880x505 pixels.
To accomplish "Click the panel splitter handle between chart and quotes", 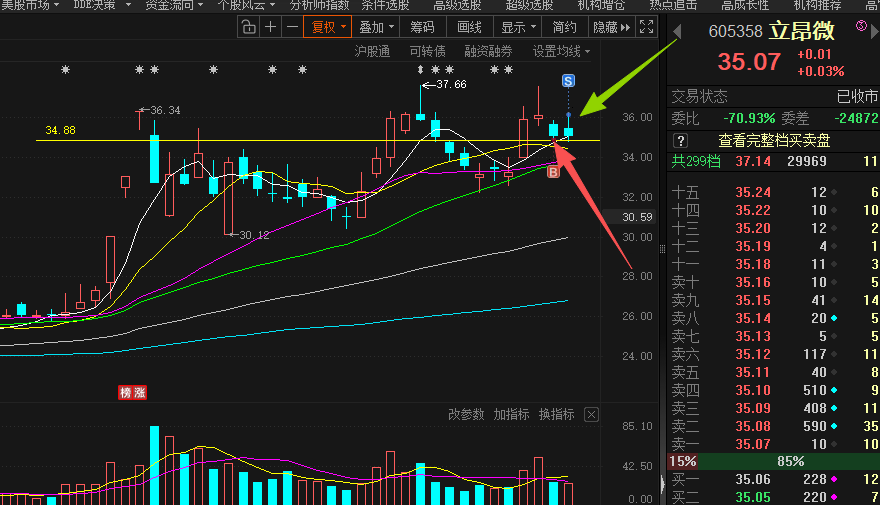I will [x=662, y=249].
